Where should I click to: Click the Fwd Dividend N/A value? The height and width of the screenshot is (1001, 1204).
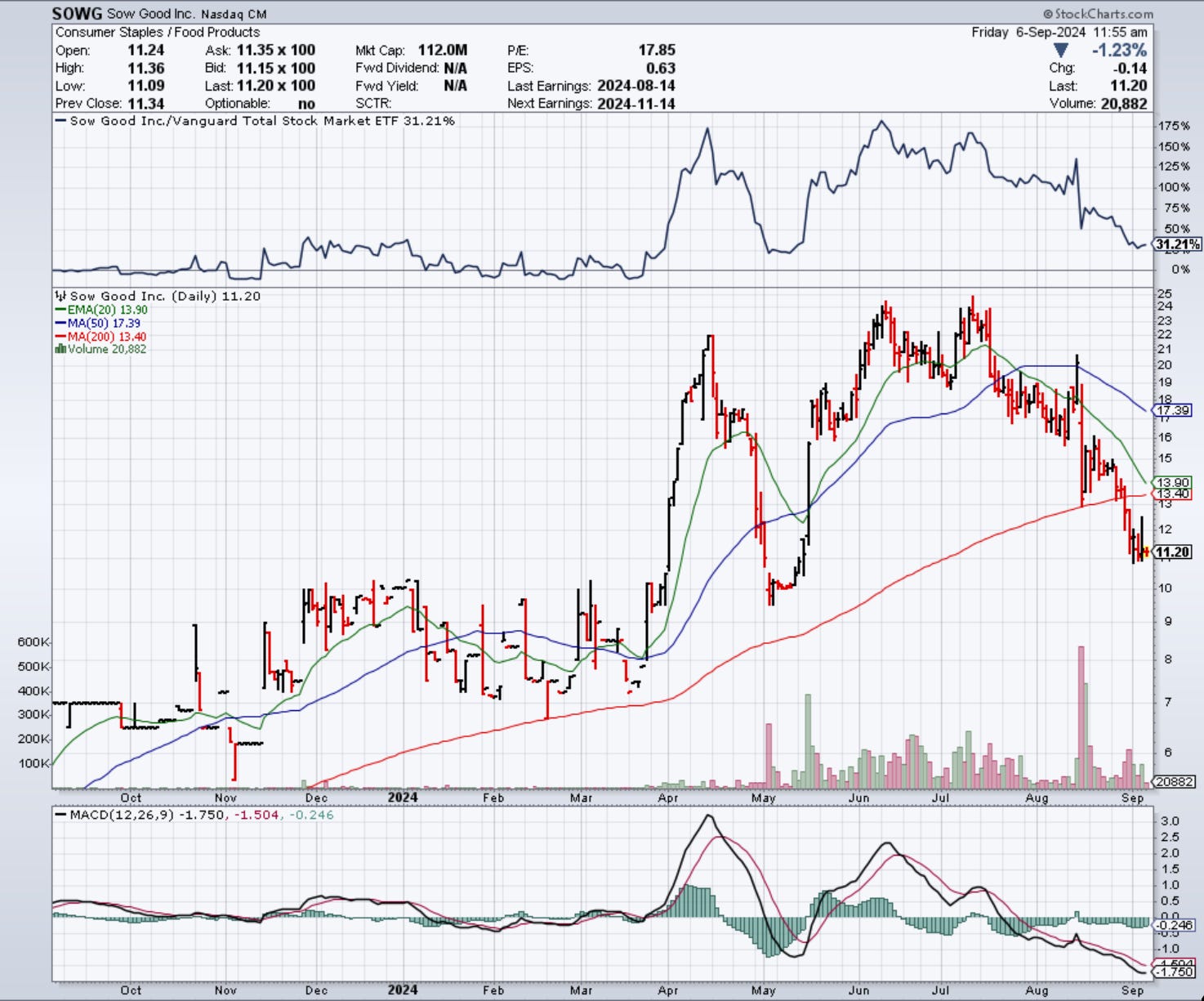coord(455,68)
